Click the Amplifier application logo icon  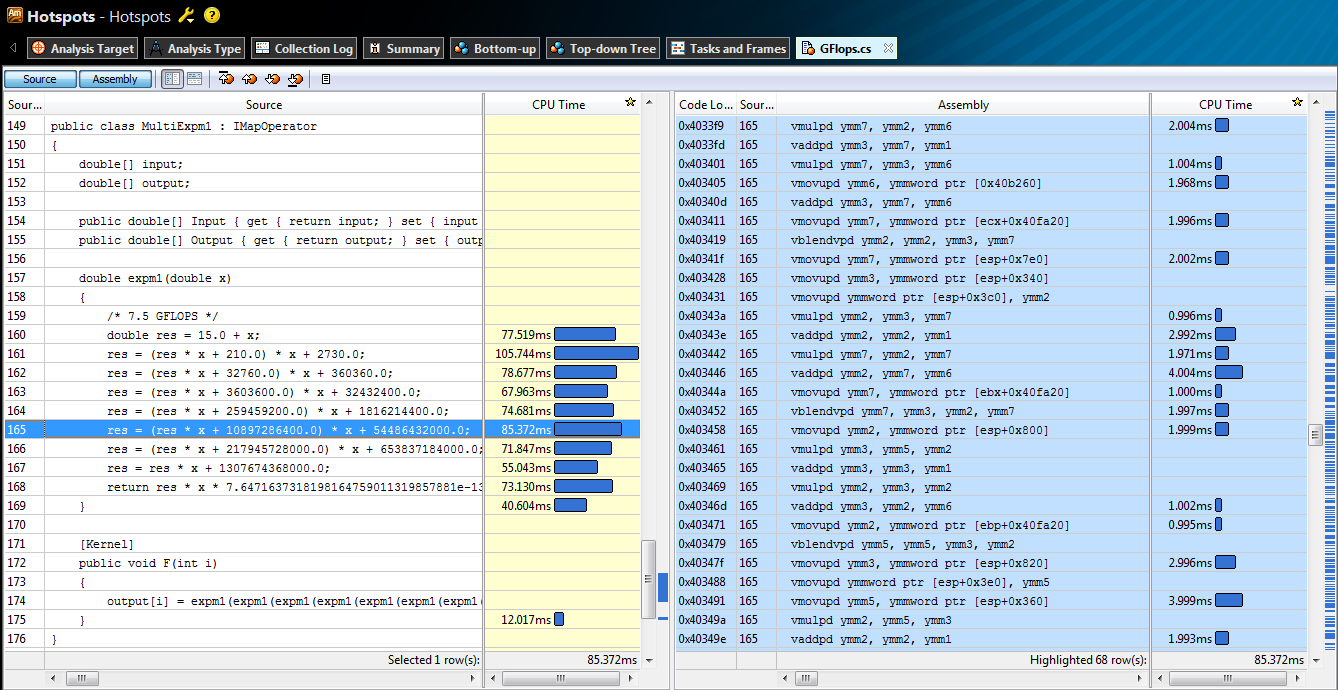13,15
